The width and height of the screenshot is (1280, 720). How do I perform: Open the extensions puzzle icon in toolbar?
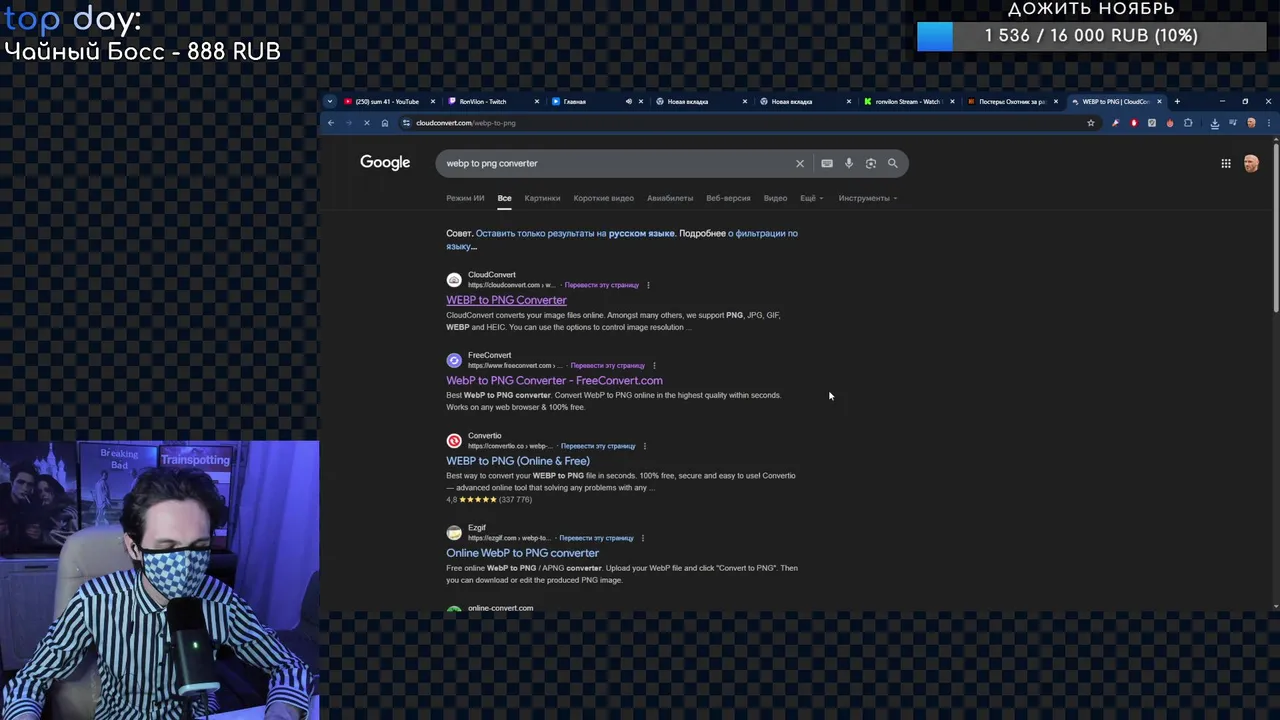1188,123
